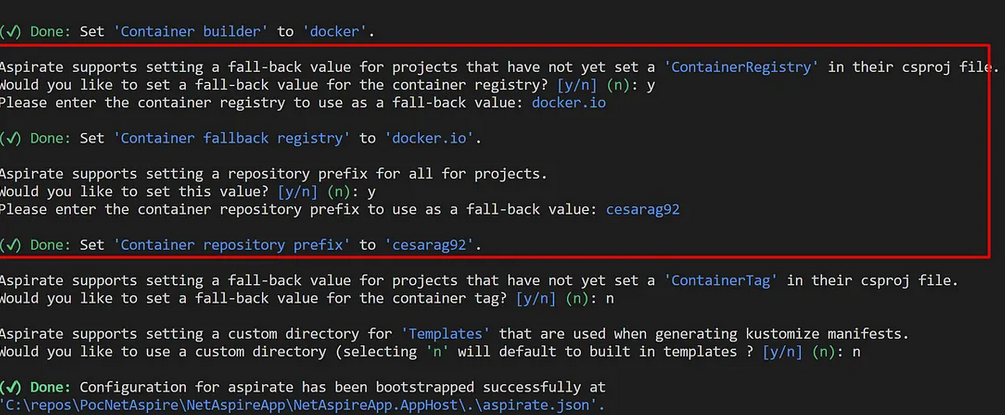1005x415 pixels.
Task: Click [y/n] choice after 'set this value?'
Action: click(297, 191)
